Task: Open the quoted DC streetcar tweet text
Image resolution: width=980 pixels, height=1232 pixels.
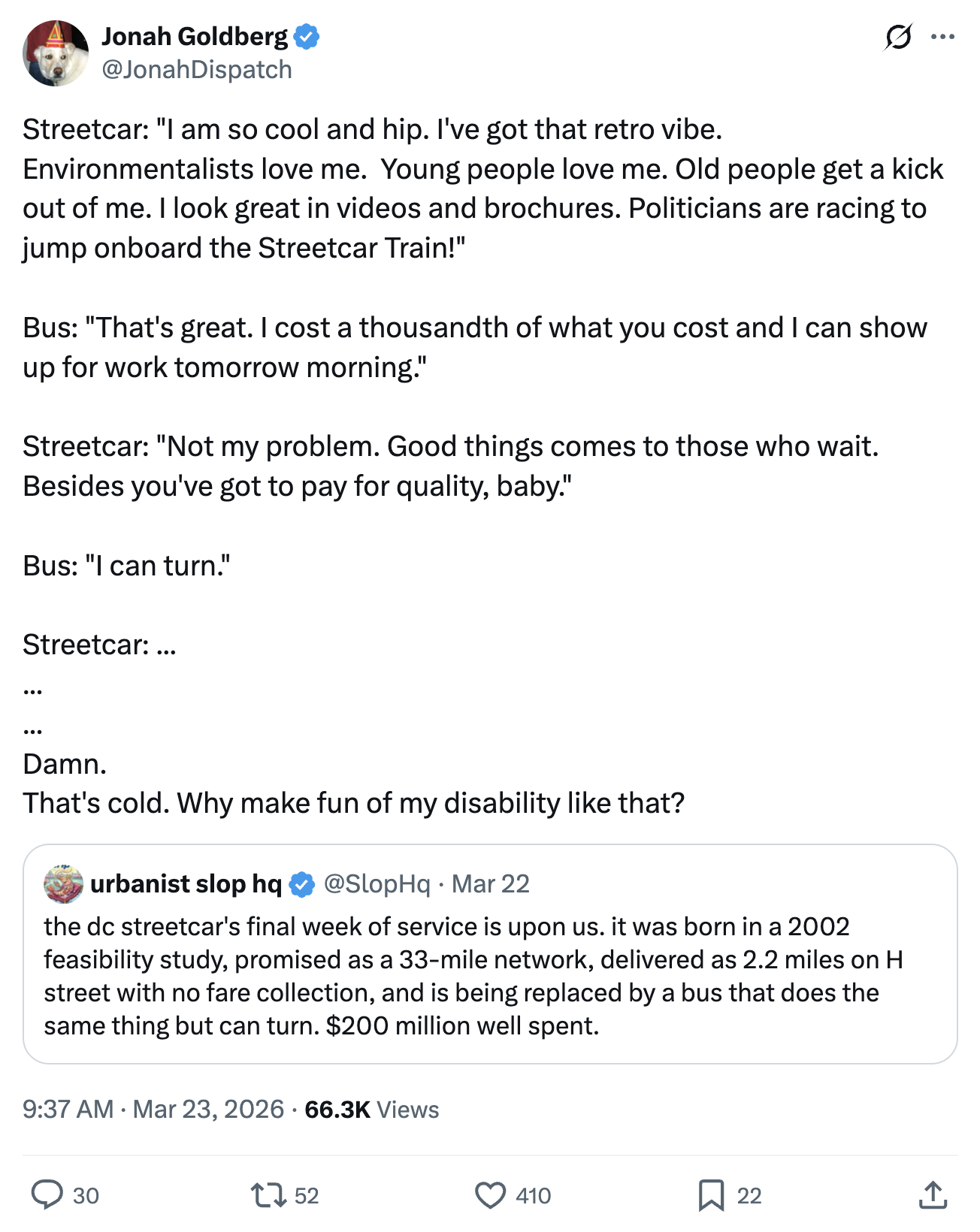Action: pyautogui.click(x=473, y=976)
